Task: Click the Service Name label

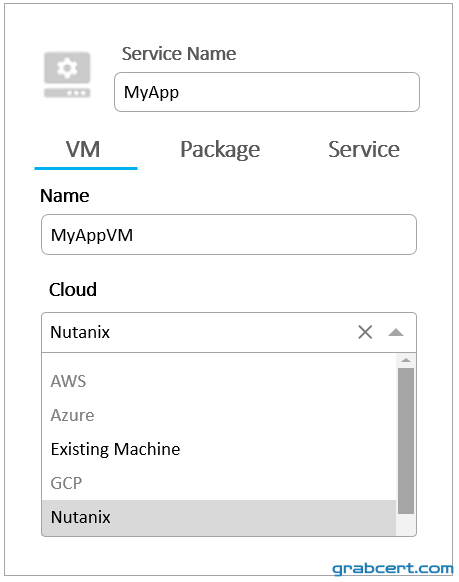Action: coord(179,53)
